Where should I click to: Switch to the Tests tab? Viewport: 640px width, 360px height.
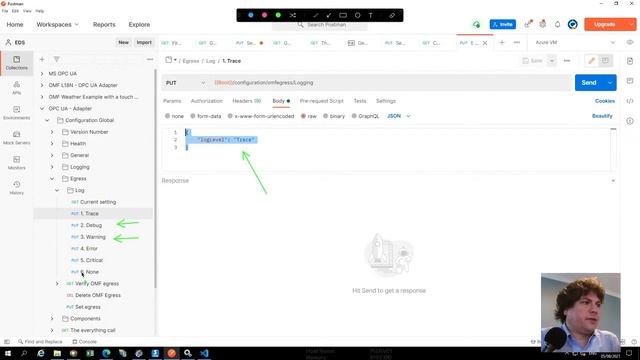[x=360, y=101]
